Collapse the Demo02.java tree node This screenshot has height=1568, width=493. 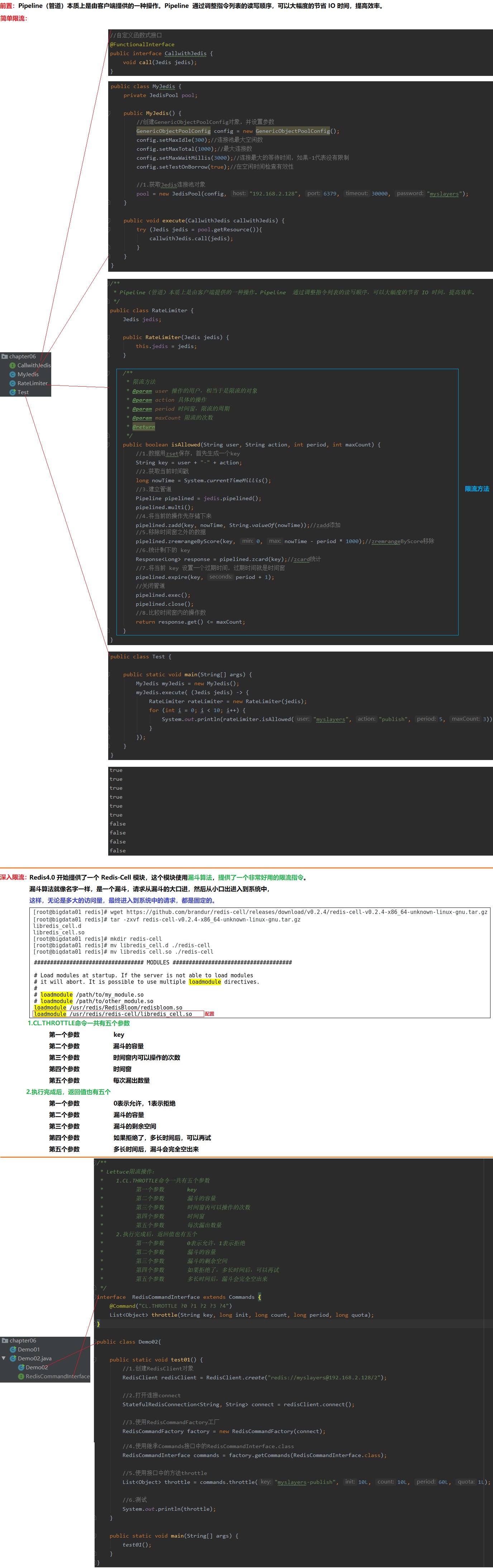pyautogui.click(x=4, y=1358)
